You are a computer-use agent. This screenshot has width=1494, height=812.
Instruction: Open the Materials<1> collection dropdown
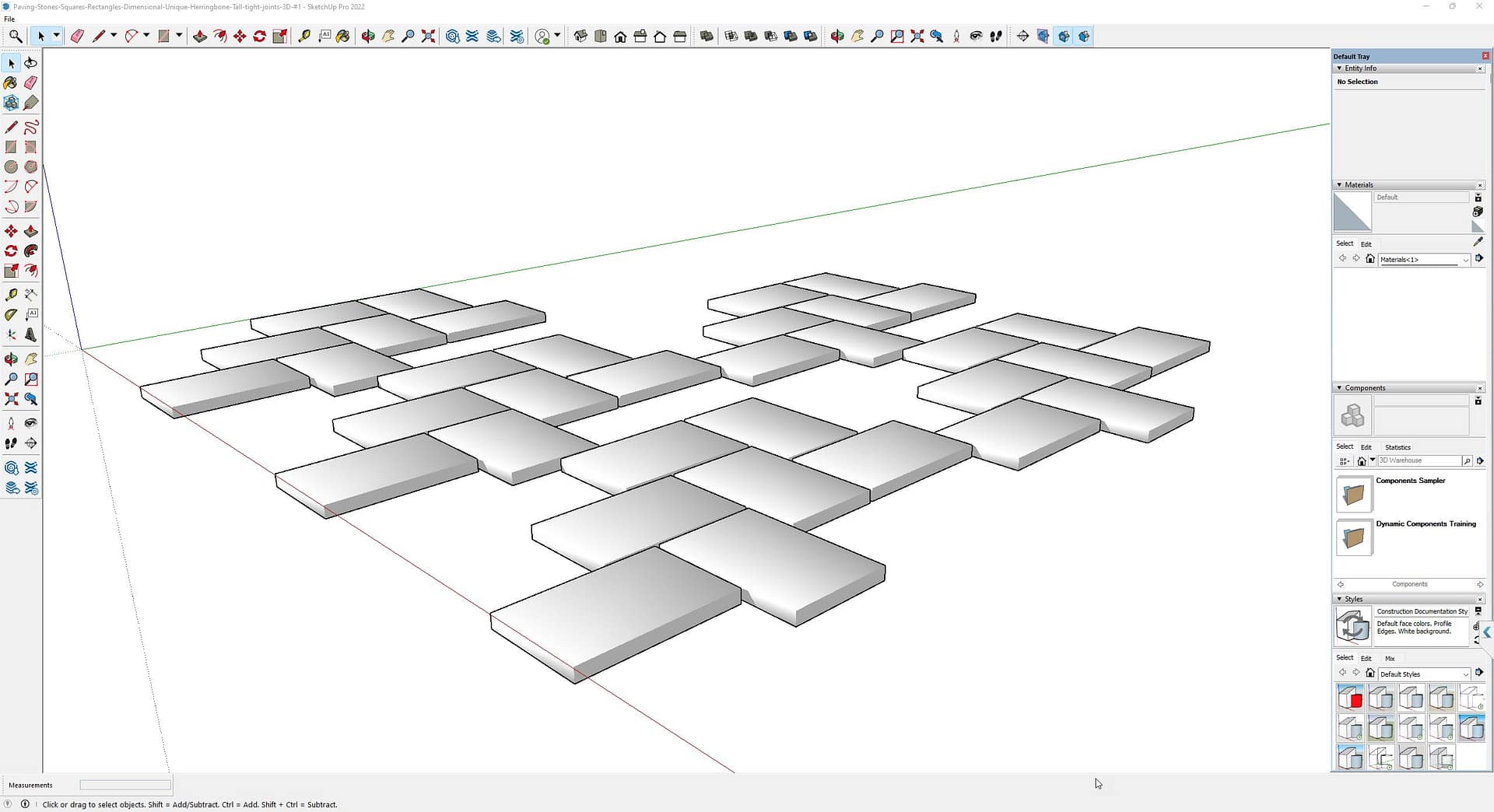(1464, 260)
